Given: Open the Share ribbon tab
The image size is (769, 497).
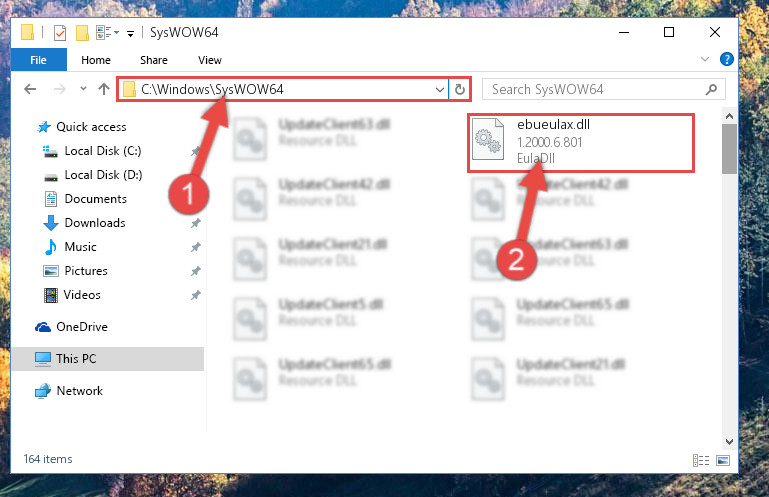Looking at the screenshot, I should click(x=154, y=60).
